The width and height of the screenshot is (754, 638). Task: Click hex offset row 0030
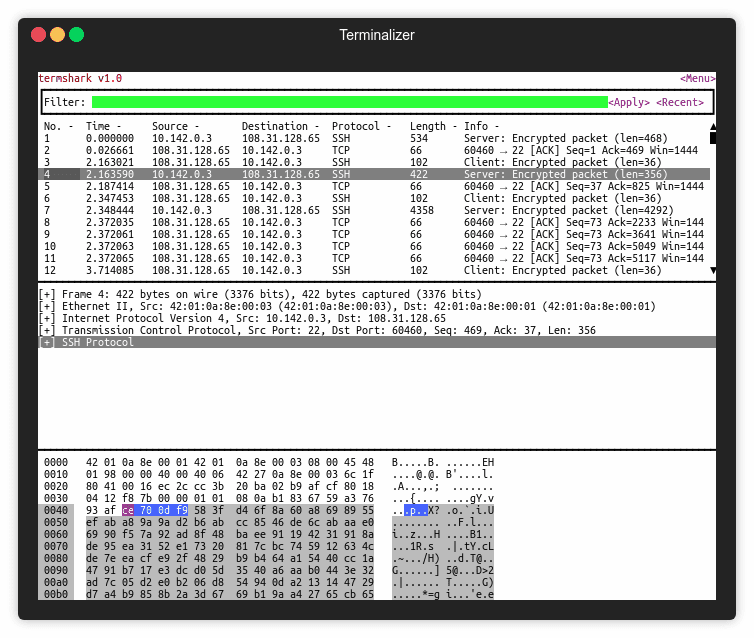(56, 499)
